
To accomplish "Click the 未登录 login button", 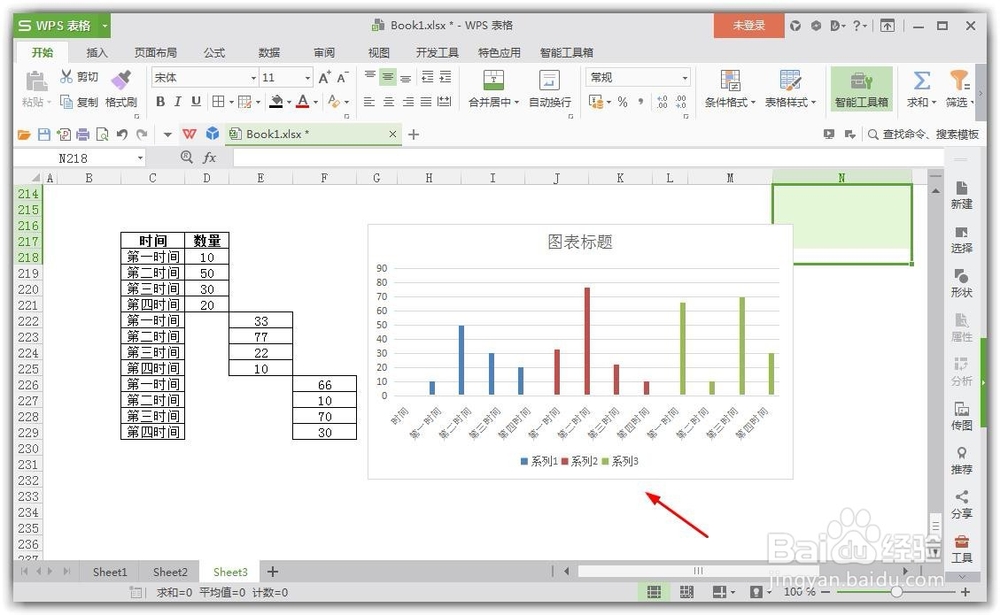I will click(x=748, y=24).
